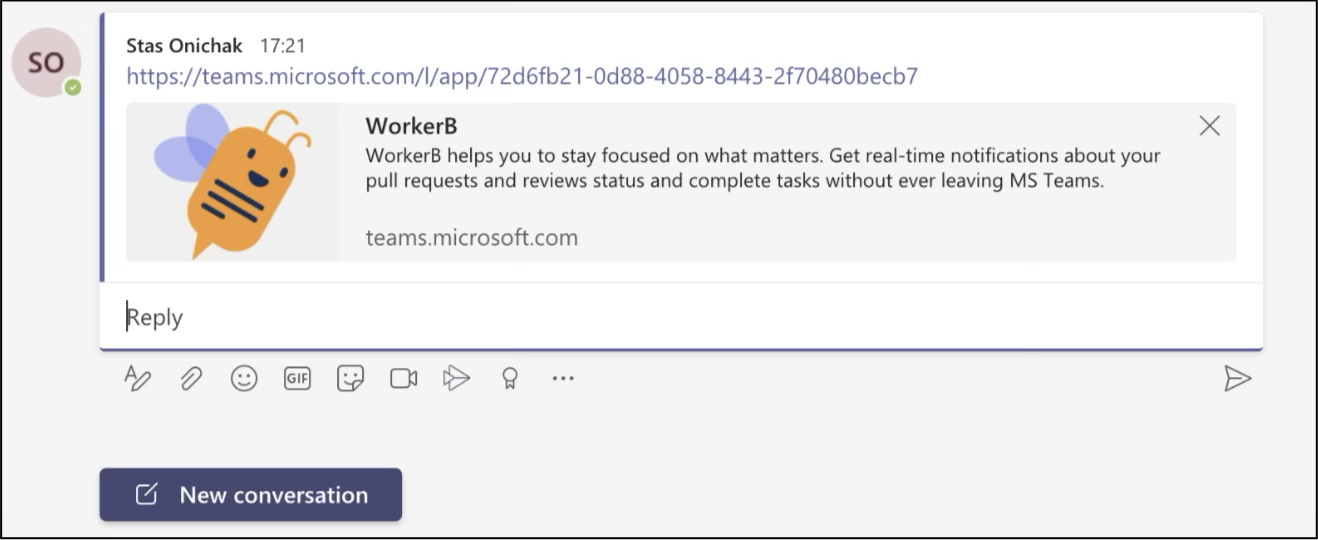Click the 17:21 message timestamp
1318x540 pixels.
coord(282,46)
